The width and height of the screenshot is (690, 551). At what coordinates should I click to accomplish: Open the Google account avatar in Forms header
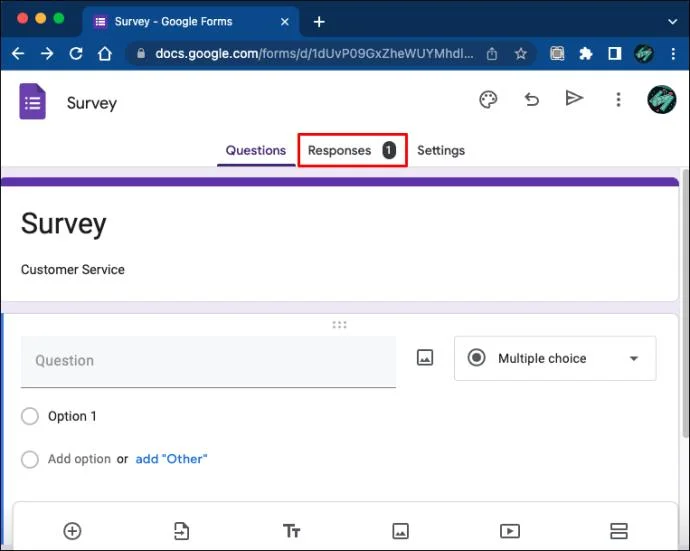[661, 99]
